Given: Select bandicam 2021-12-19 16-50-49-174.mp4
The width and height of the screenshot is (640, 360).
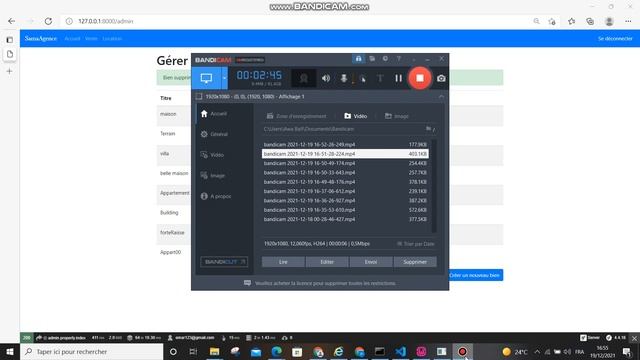Looking at the screenshot, I should [345, 163].
